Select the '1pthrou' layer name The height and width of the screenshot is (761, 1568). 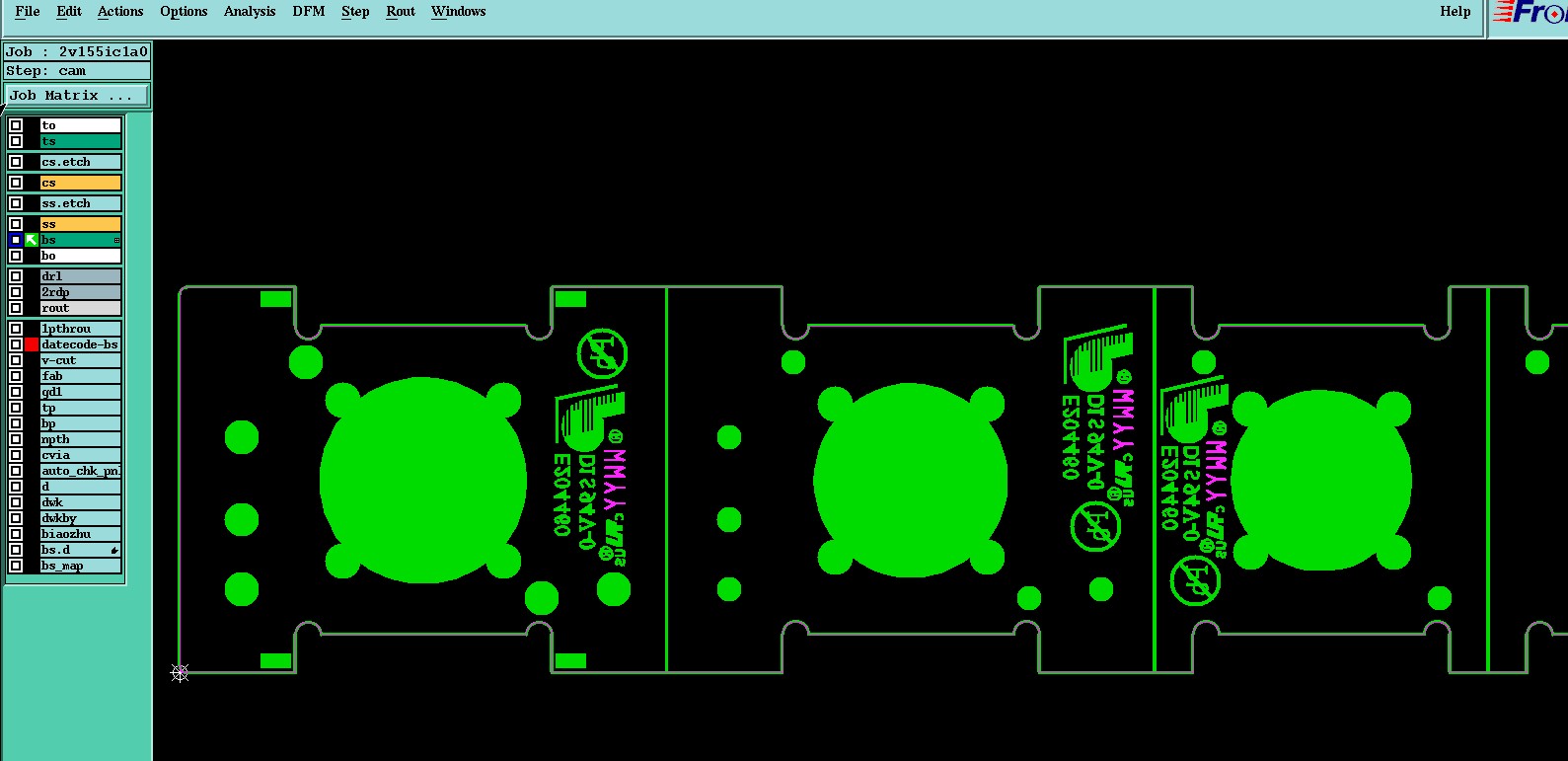click(81, 329)
